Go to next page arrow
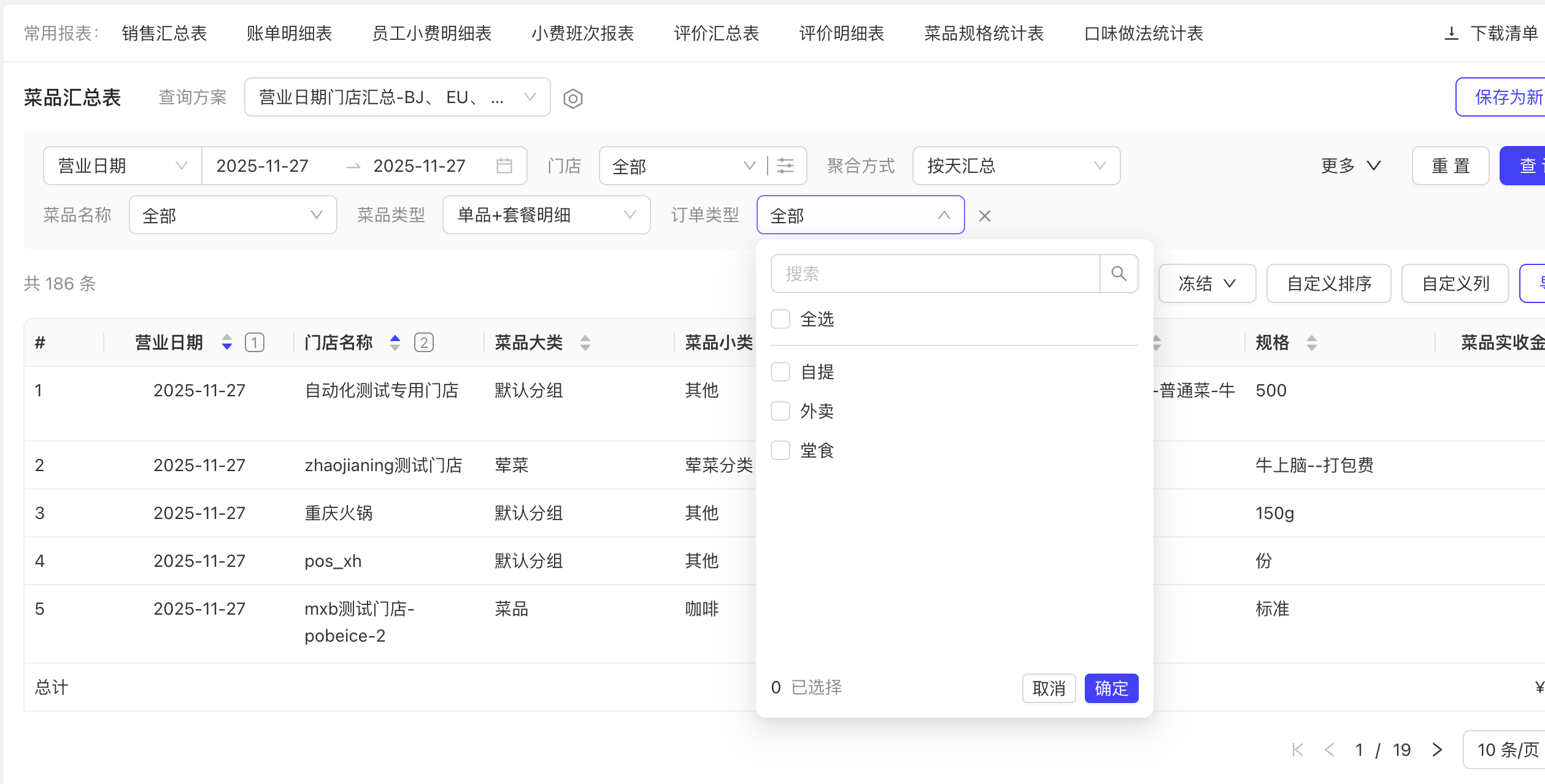Screen dimensions: 1545x784 point(1436,750)
